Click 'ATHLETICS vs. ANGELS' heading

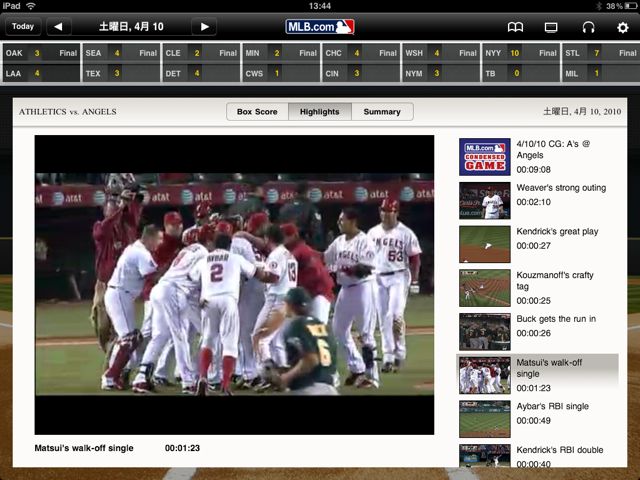(x=68, y=111)
